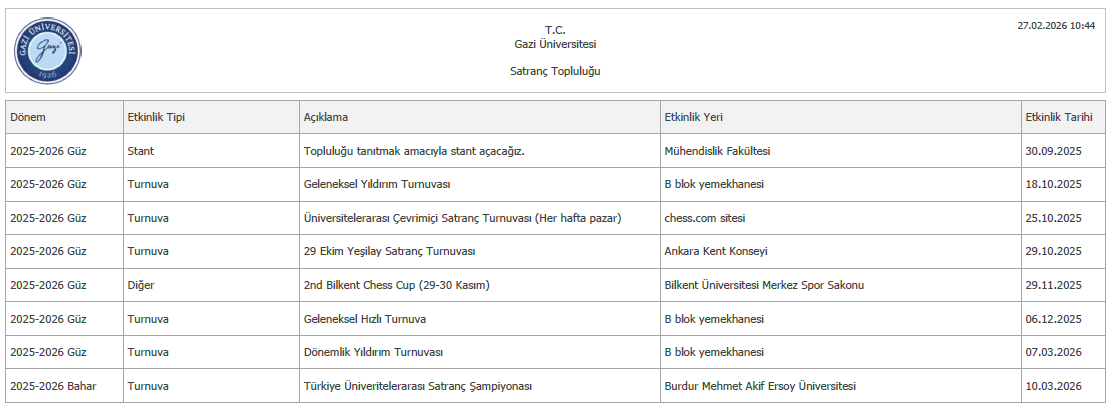
Task: Click the Etkinlik Tipi column header
Action: [x=156, y=118]
